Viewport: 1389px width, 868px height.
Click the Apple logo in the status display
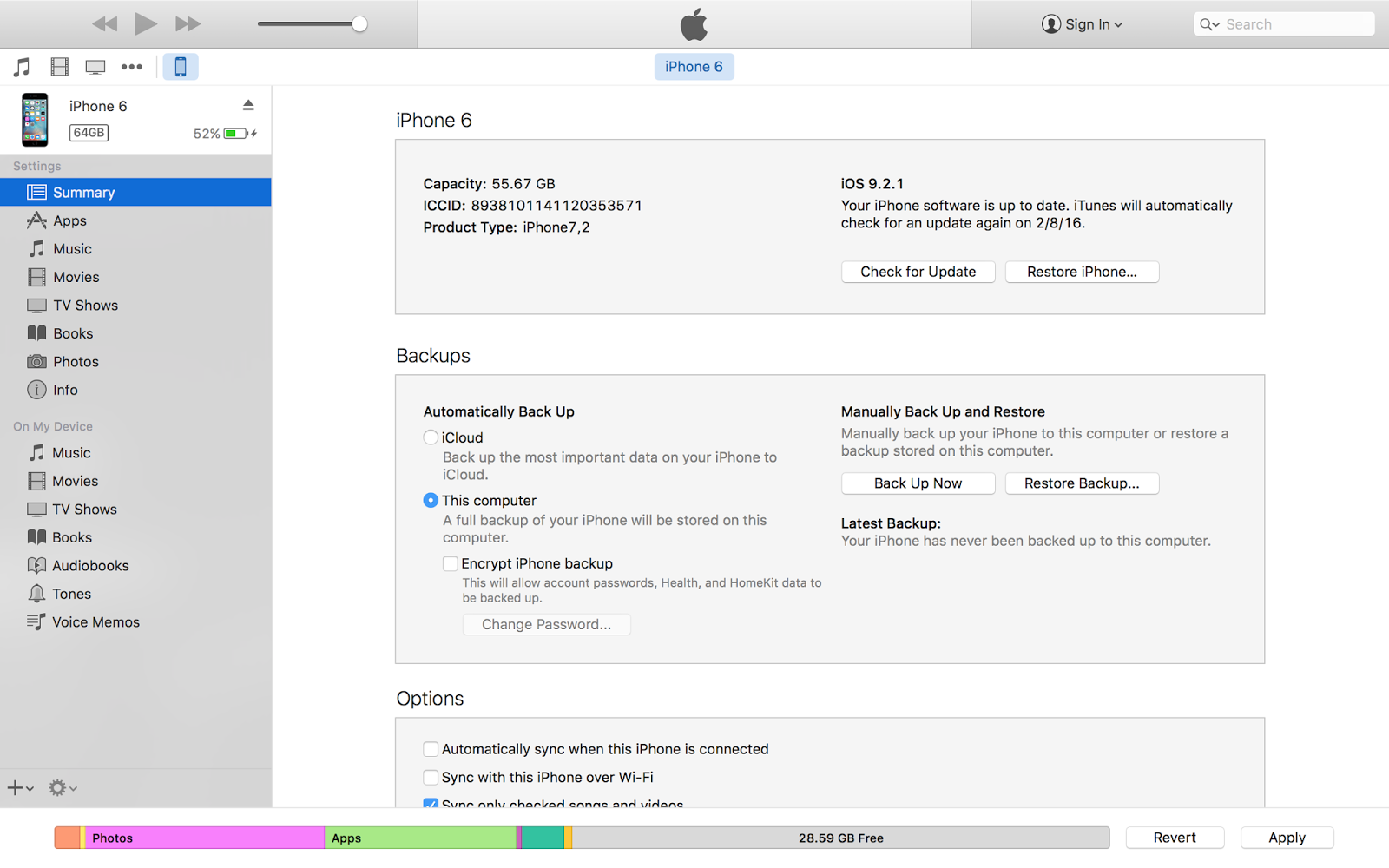pyautogui.click(x=694, y=24)
